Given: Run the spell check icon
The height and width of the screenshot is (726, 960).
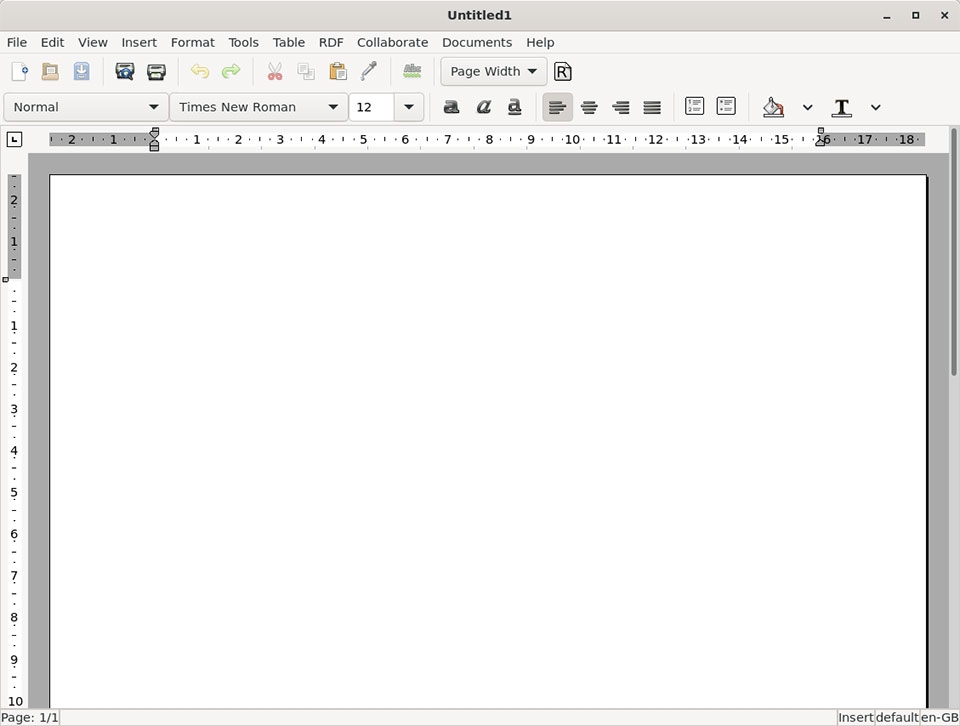Looking at the screenshot, I should pos(412,71).
